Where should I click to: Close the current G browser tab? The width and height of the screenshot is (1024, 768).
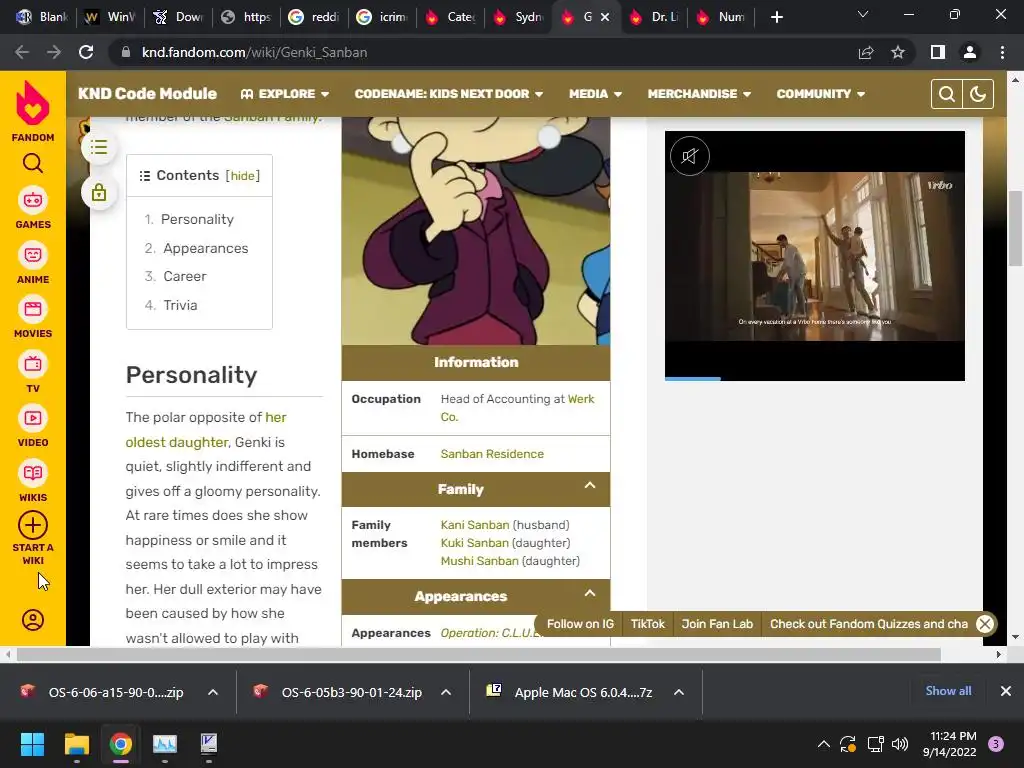[605, 17]
